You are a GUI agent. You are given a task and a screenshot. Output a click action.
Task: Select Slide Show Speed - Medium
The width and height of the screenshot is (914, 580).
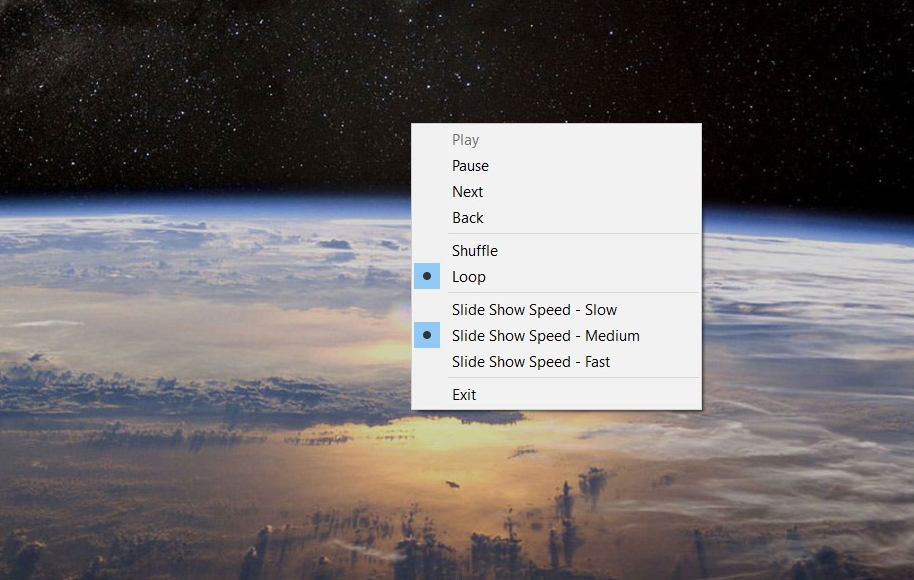(556, 336)
